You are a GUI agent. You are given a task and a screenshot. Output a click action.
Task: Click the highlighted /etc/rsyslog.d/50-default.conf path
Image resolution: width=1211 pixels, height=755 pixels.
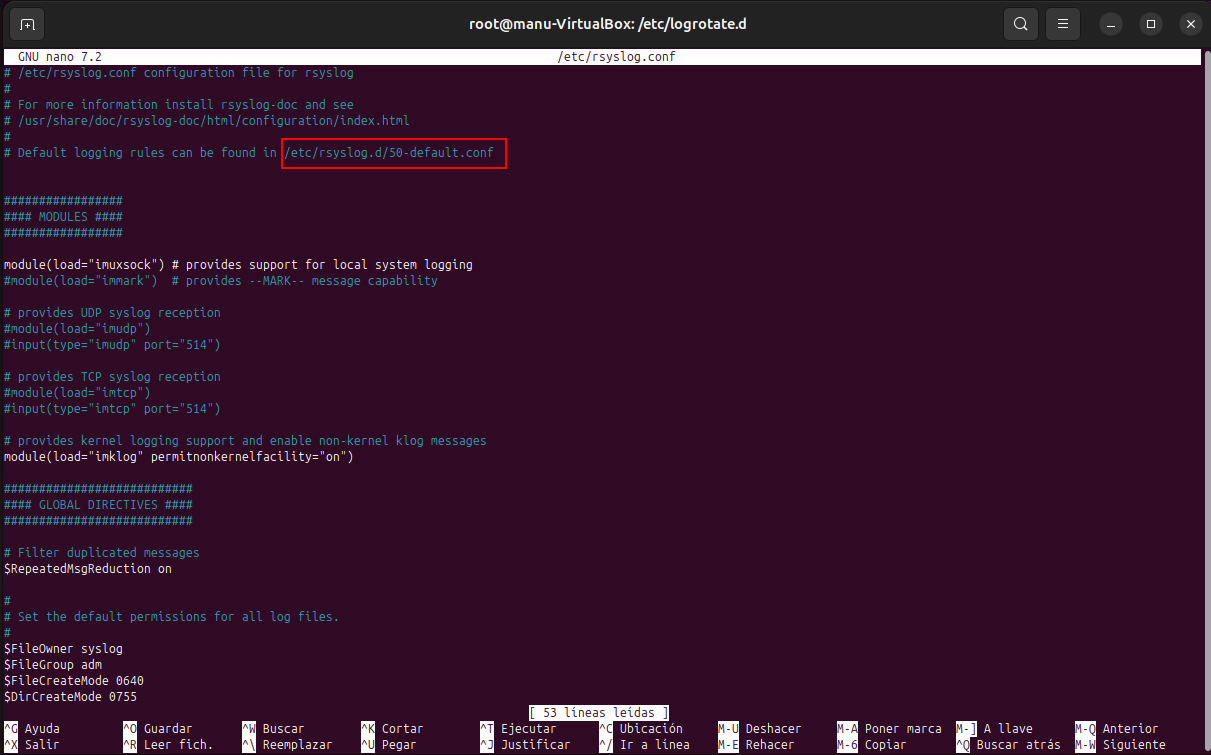394,153
